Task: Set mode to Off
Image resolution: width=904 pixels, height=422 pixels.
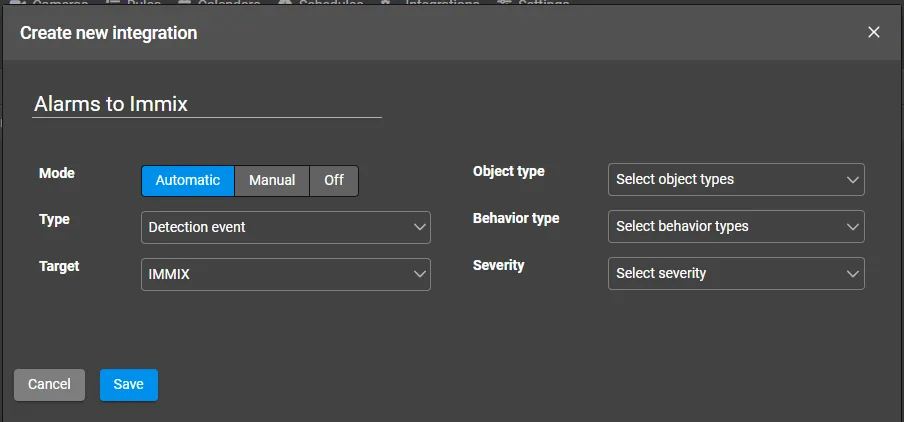Action: 334,180
